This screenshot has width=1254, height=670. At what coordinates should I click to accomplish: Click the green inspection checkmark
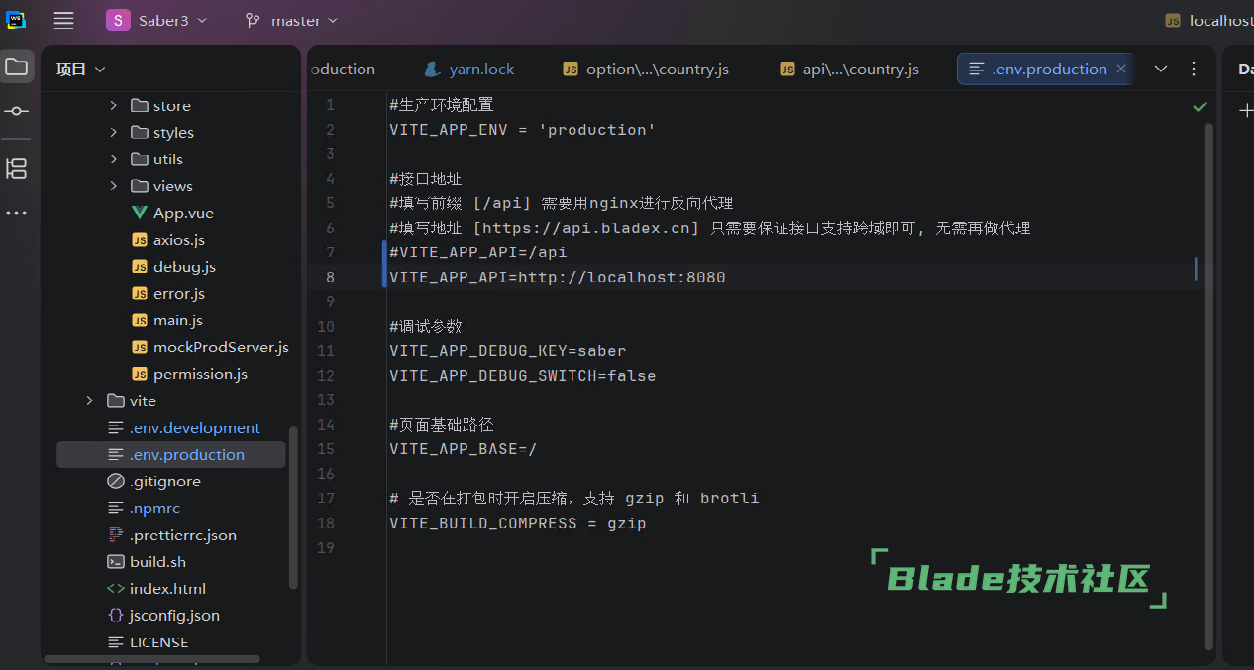[x=1200, y=106]
